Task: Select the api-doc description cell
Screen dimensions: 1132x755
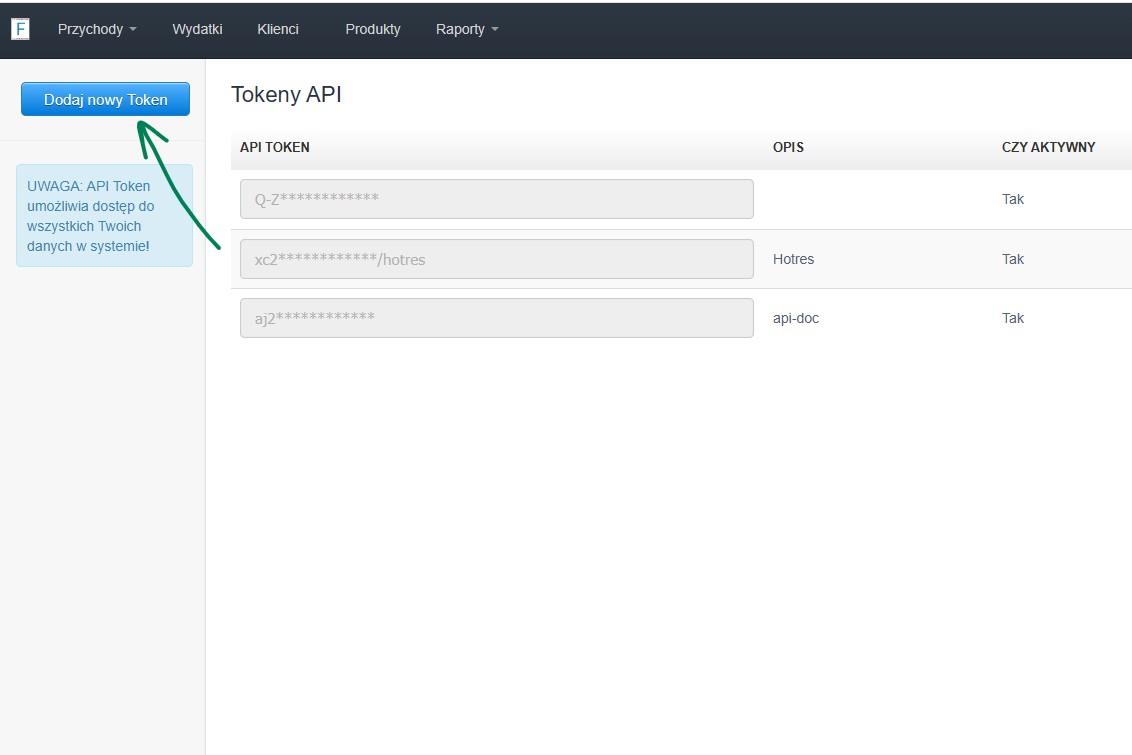Action: [796, 318]
